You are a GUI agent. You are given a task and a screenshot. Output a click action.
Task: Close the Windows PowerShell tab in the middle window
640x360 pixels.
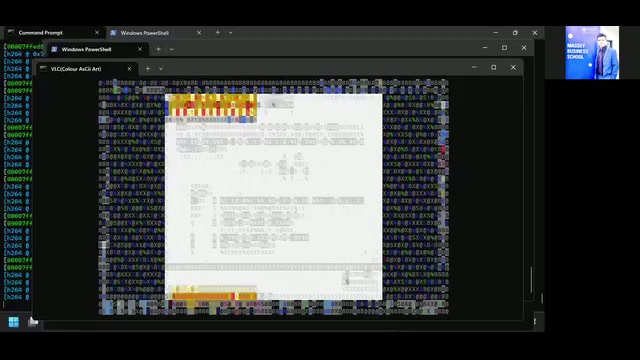tap(140, 49)
